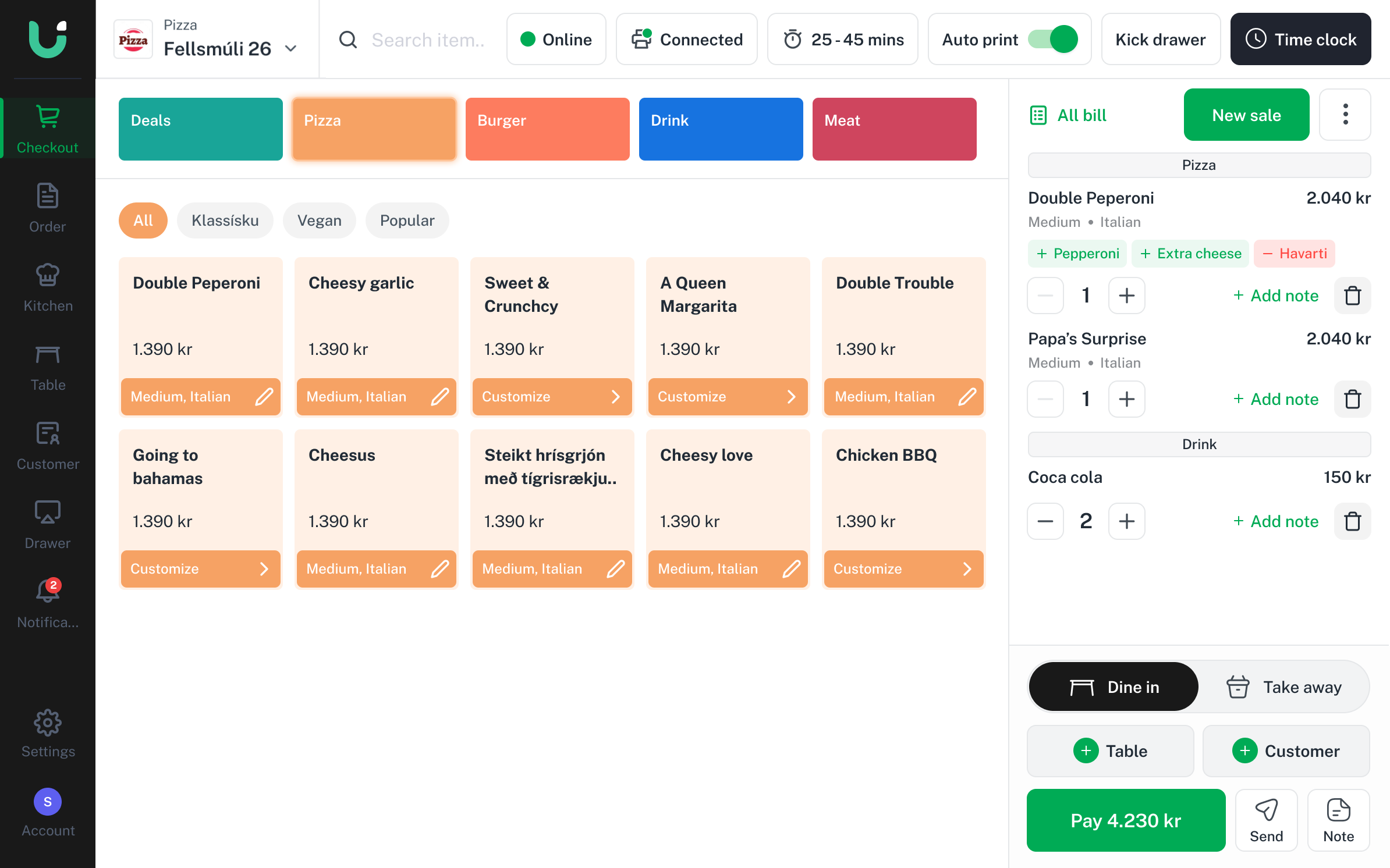Open Customize for Chicken BBQ
This screenshot has height=868, width=1390.
click(903, 569)
